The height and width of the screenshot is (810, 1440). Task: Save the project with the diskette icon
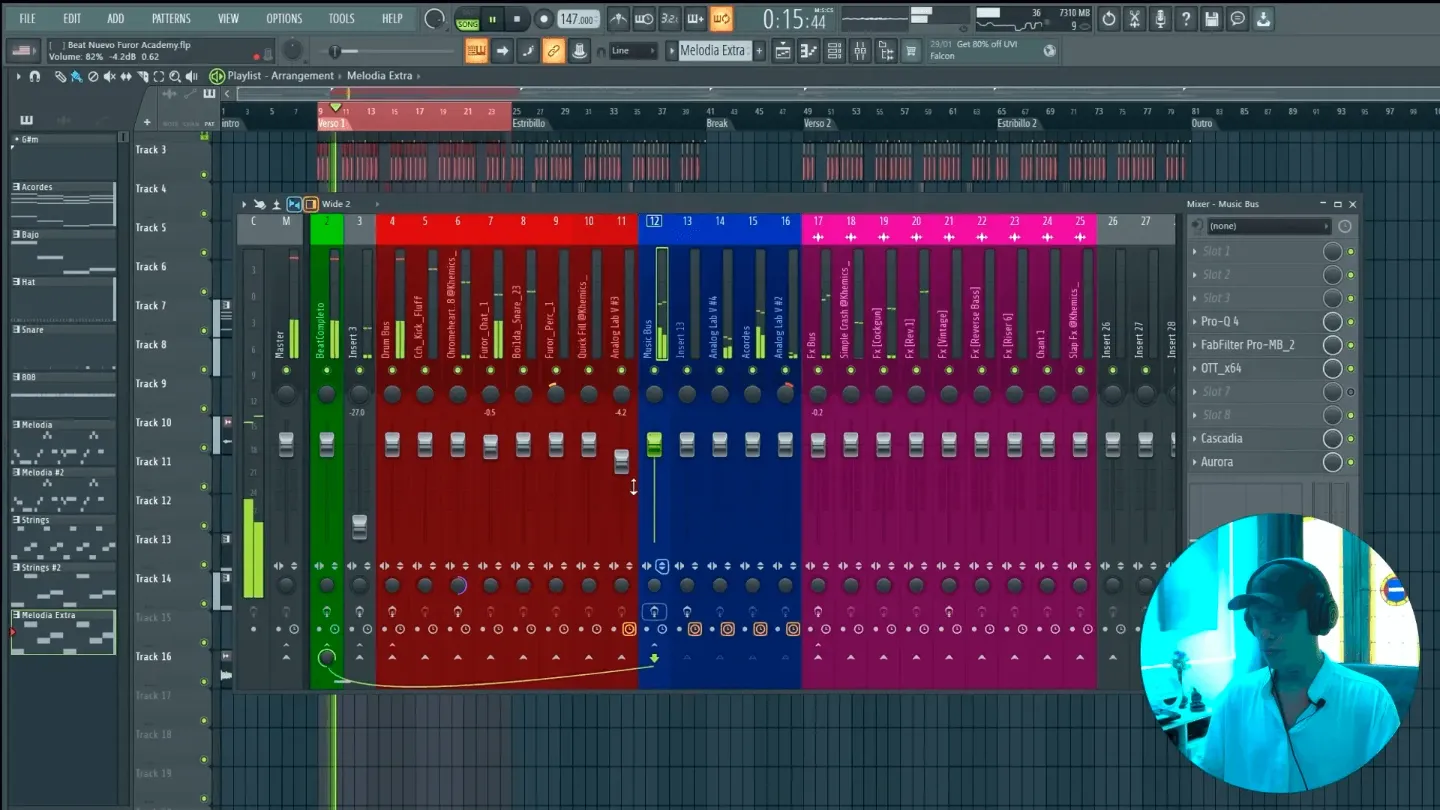1212,18
